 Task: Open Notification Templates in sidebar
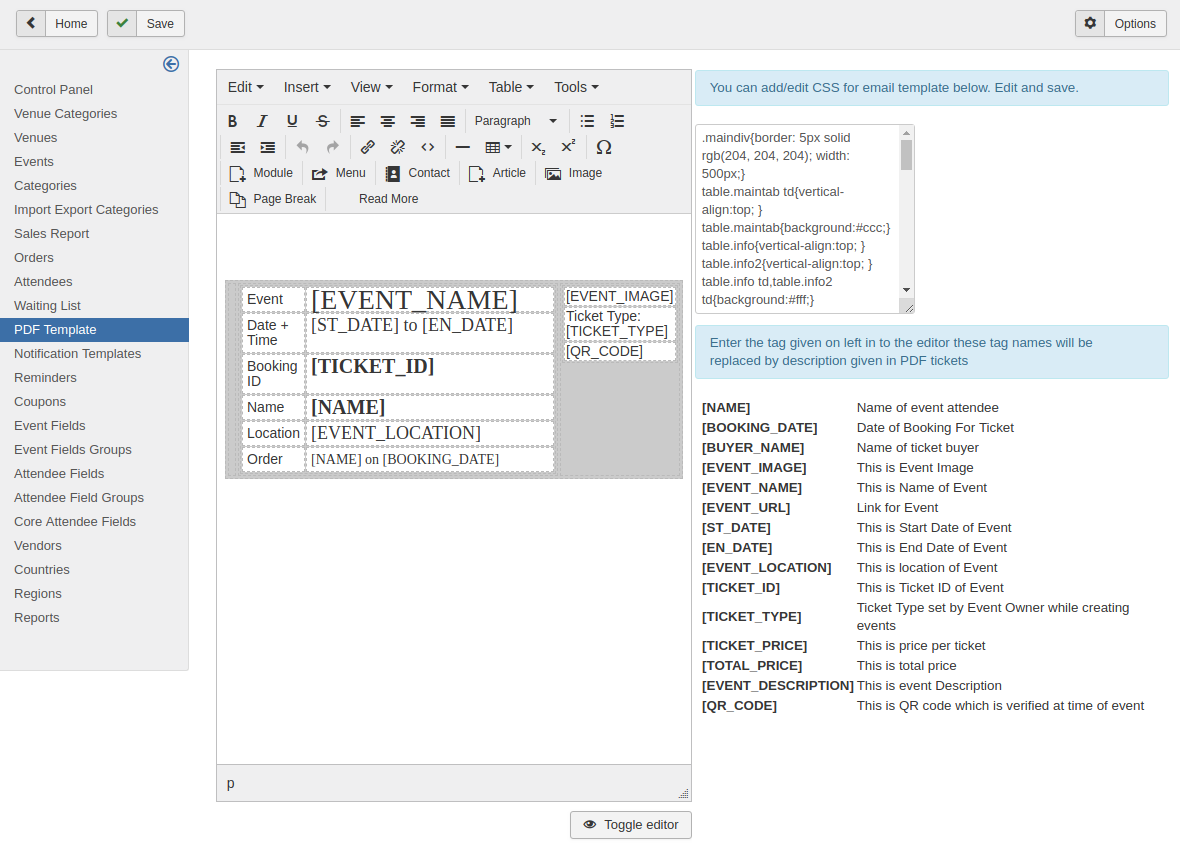click(78, 354)
